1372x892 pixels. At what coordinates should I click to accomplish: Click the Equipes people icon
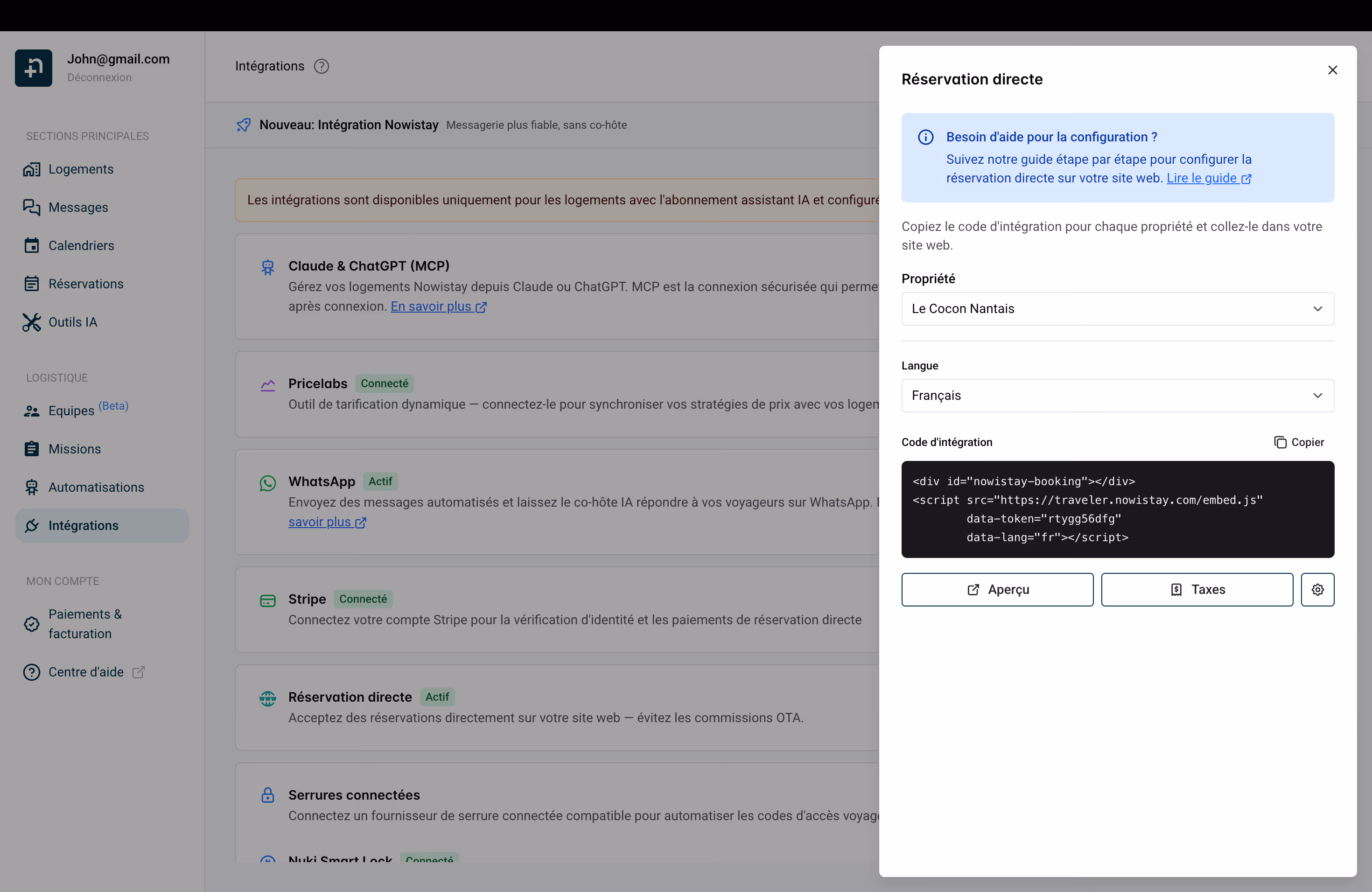32,411
